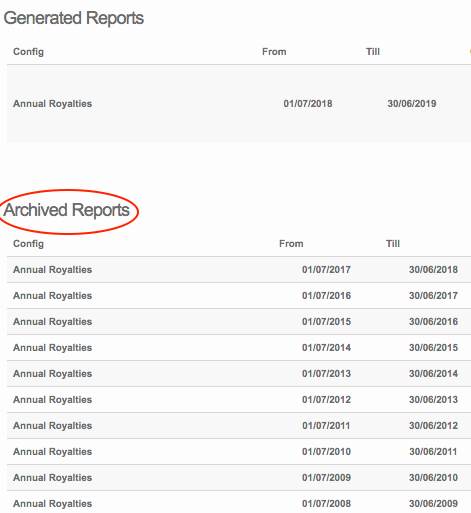Viewport: 471px width, 513px height.
Task: Open archived report ending 30/06/2009
Action: tap(239, 503)
